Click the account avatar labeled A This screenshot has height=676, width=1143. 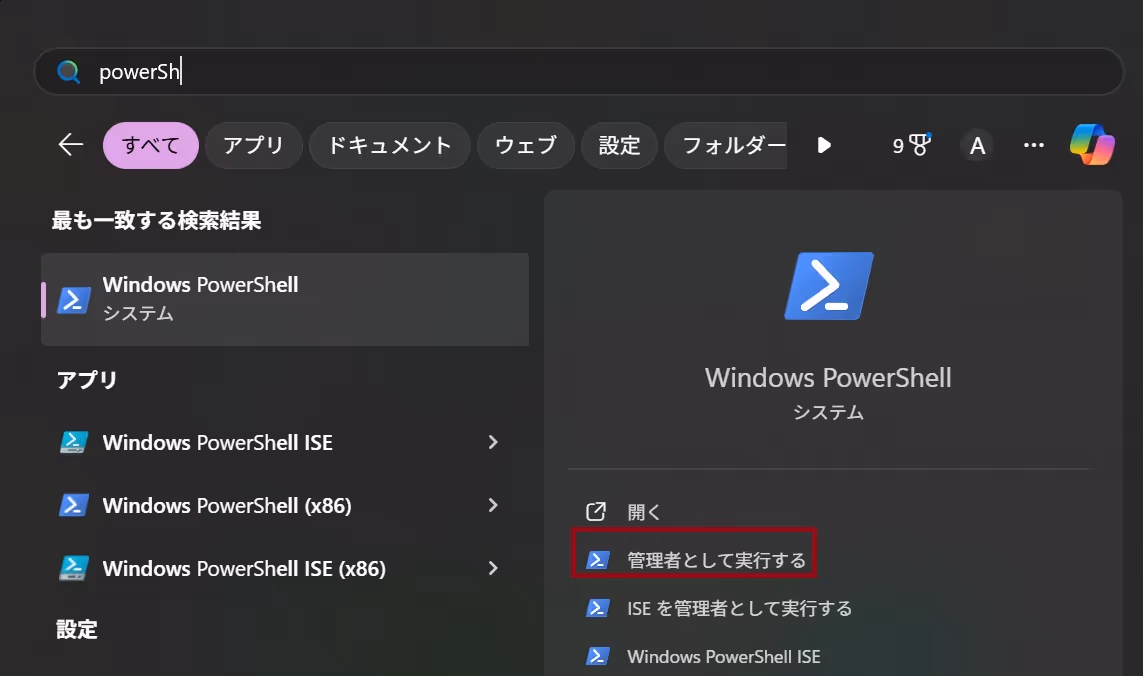pos(978,145)
